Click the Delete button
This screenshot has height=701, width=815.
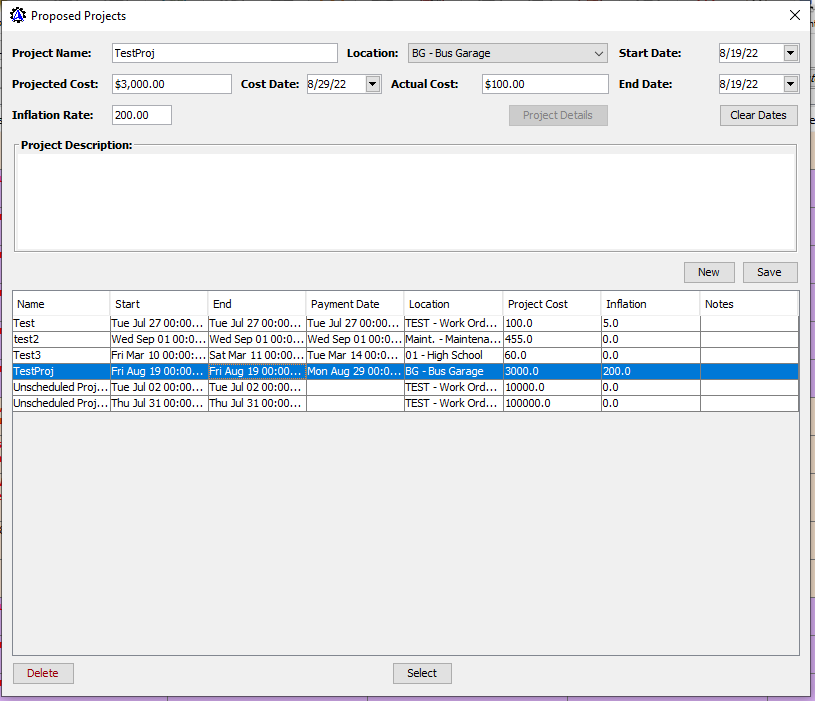43,673
